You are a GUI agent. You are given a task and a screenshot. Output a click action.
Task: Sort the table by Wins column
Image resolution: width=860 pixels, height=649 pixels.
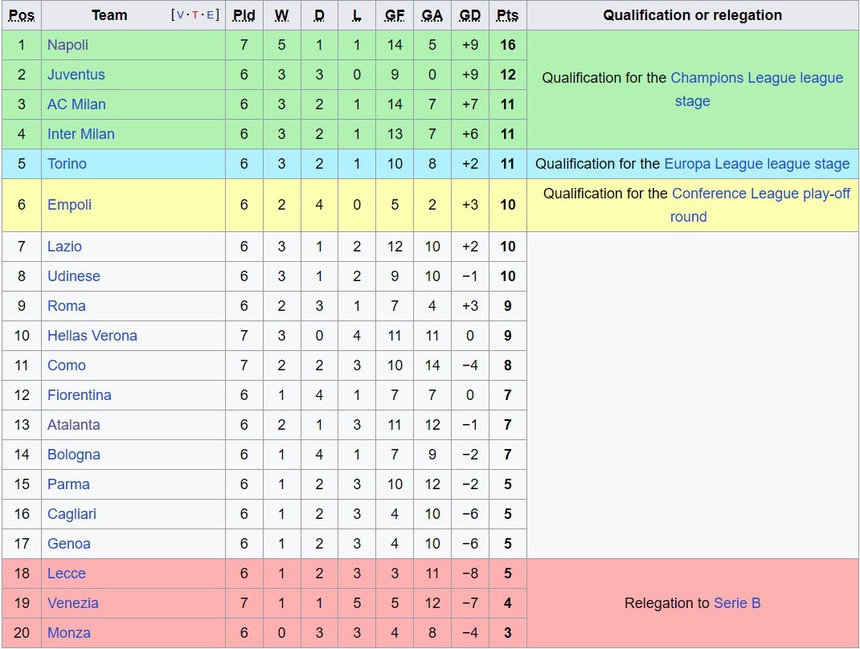(x=281, y=15)
